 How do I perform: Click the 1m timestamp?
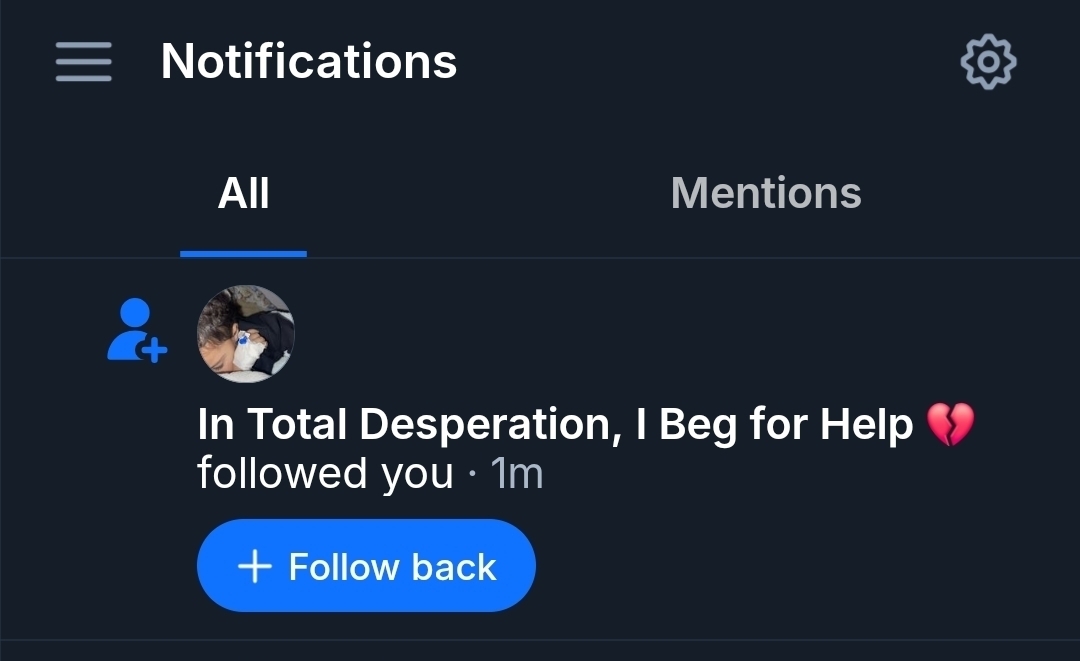pos(517,473)
